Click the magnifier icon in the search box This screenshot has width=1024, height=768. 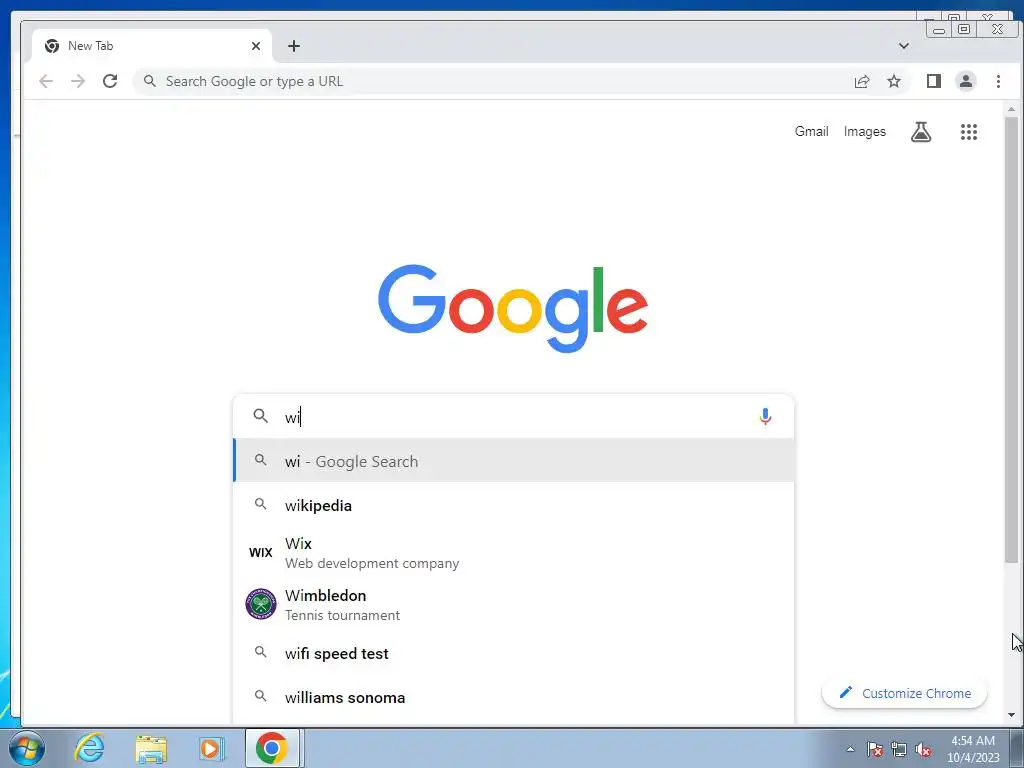tap(261, 416)
